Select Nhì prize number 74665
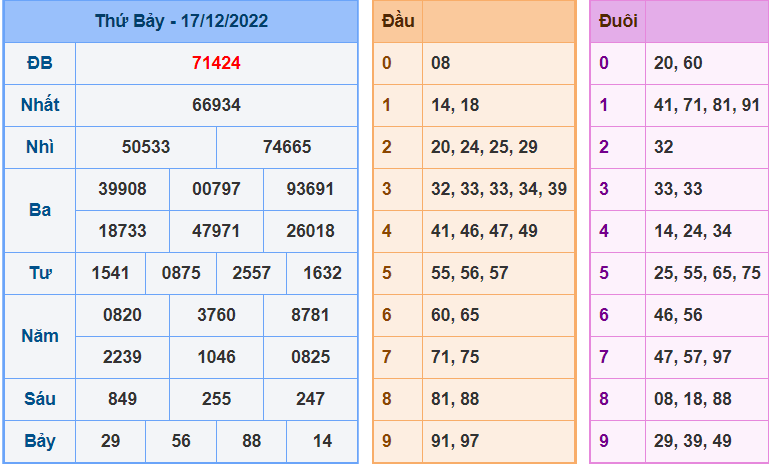The image size is (769, 464). point(287,147)
